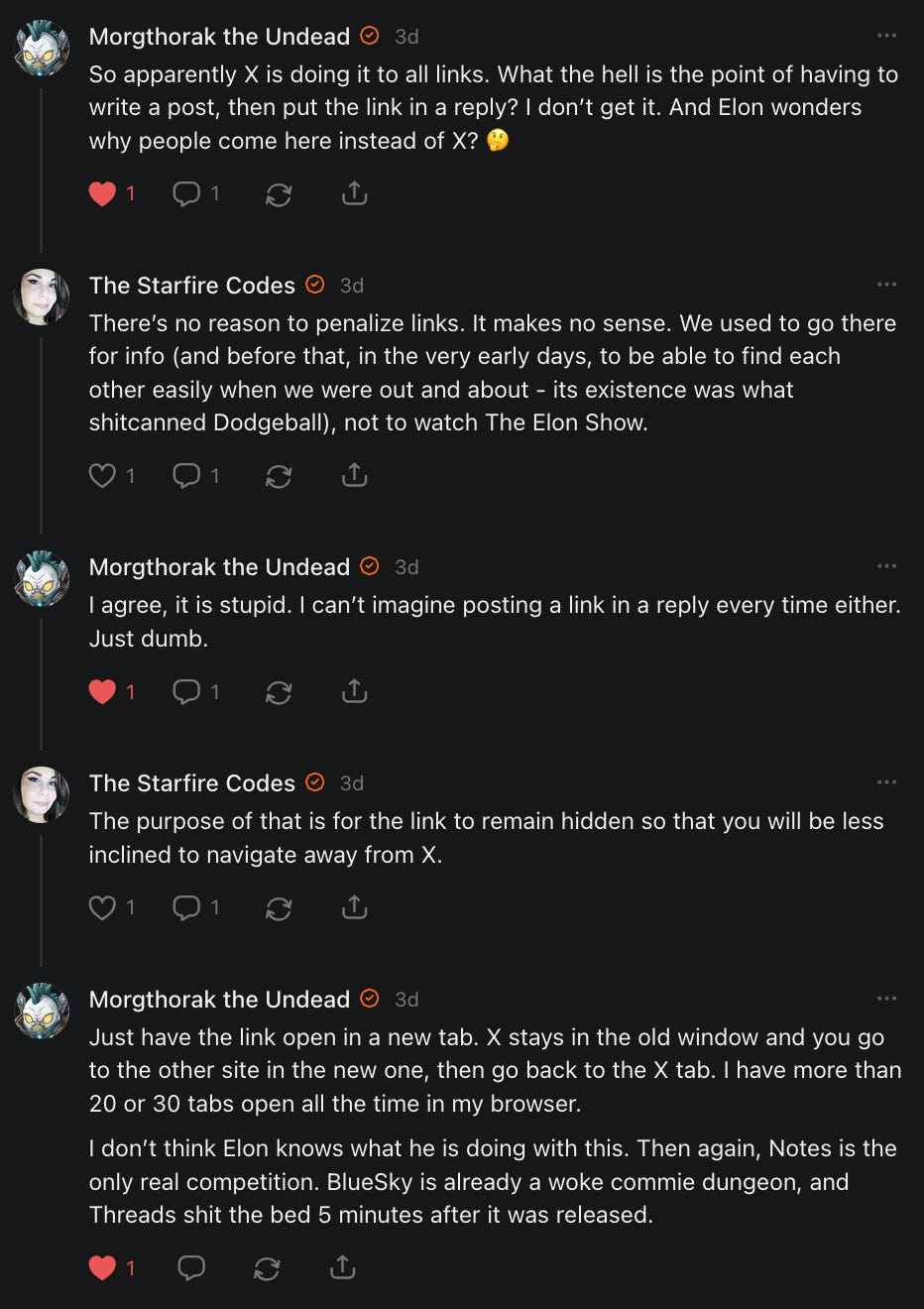Open the 3d timestamp on Morgthorak's last post
This screenshot has width=924, height=1309.
pos(406,1000)
